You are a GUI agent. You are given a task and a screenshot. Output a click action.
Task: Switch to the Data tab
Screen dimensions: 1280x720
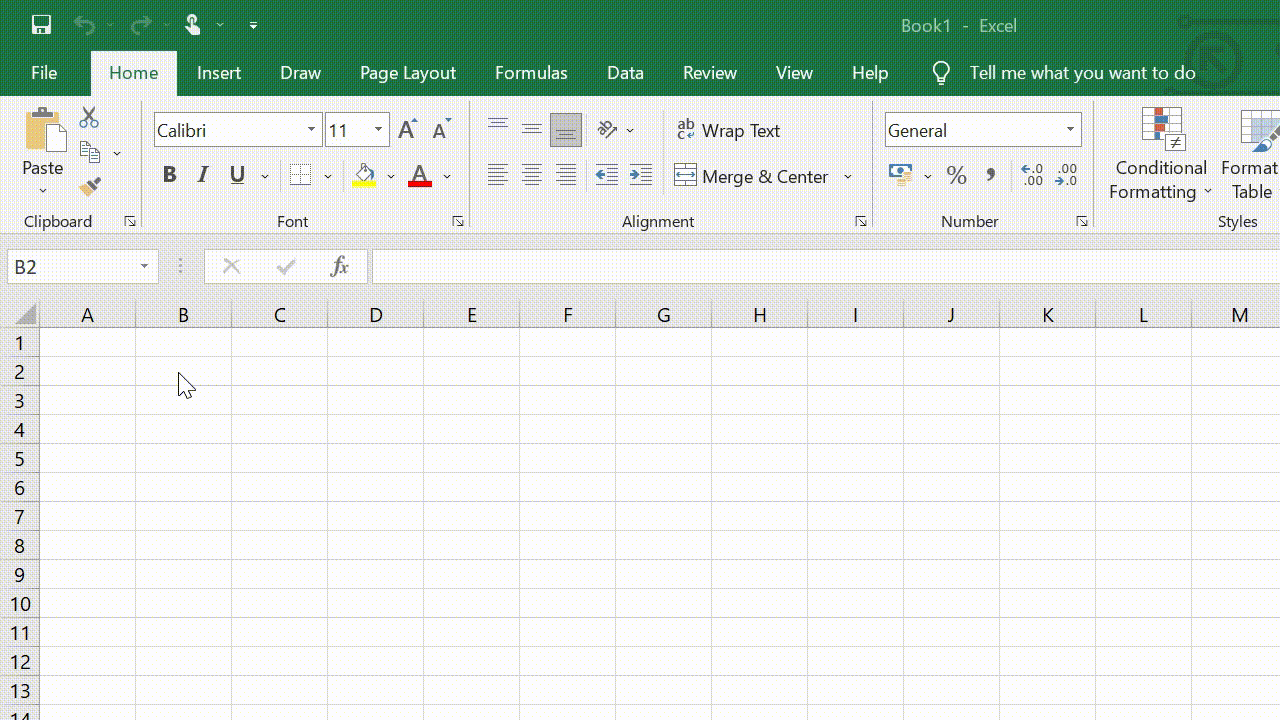pyautogui.click(x=625, y=73)
